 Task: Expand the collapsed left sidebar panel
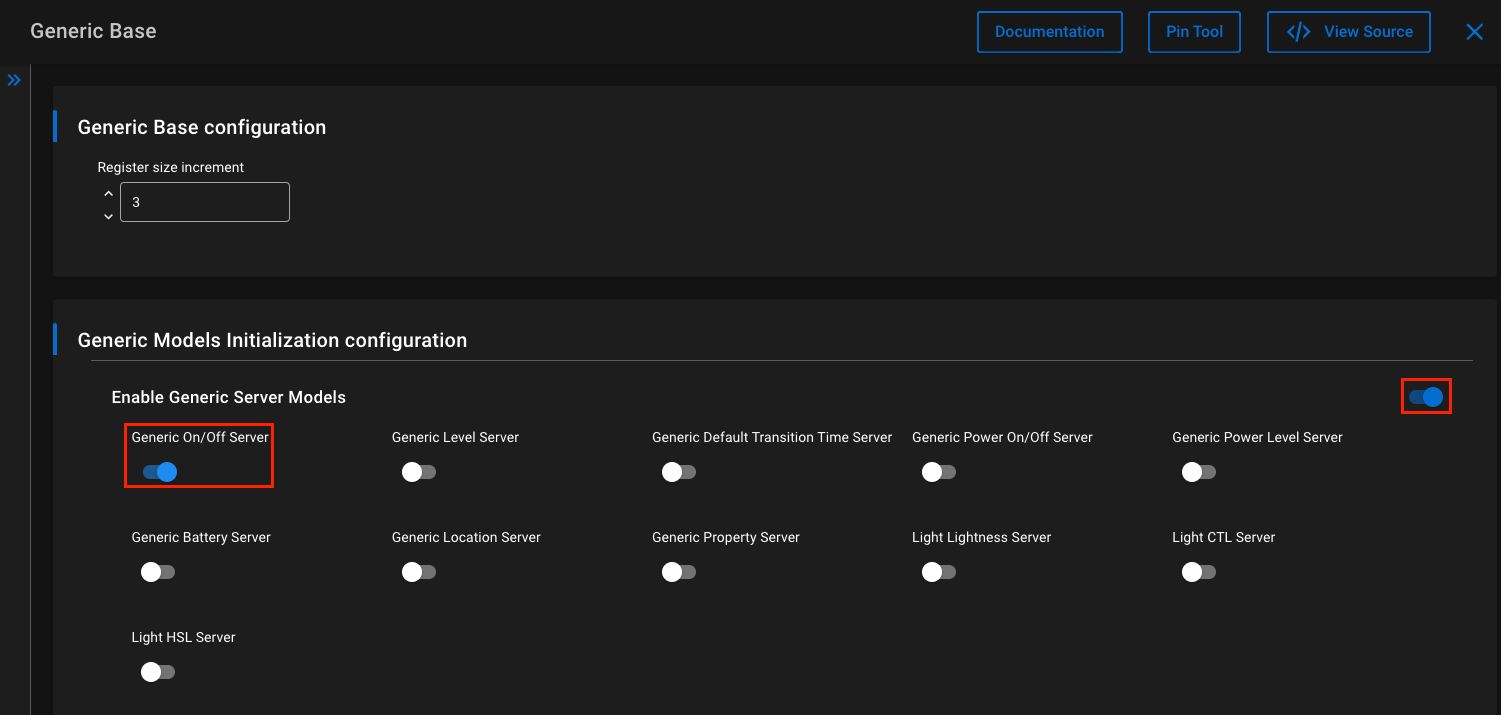(14, 78)
